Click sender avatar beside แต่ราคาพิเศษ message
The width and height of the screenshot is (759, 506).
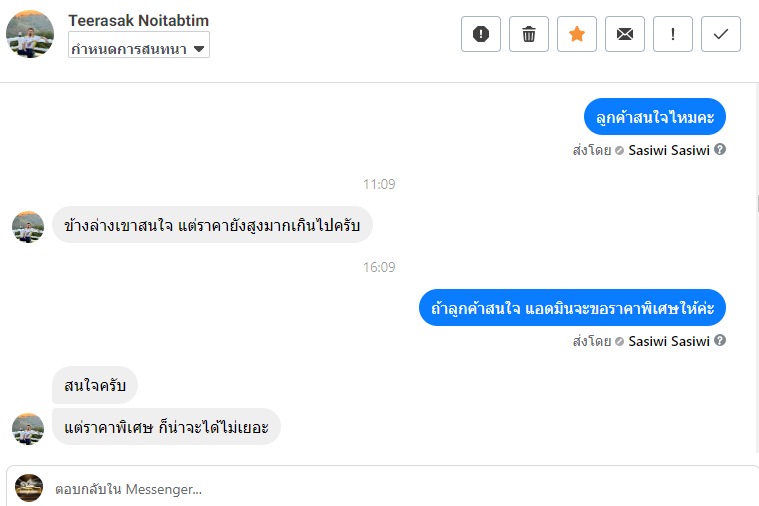28,428
